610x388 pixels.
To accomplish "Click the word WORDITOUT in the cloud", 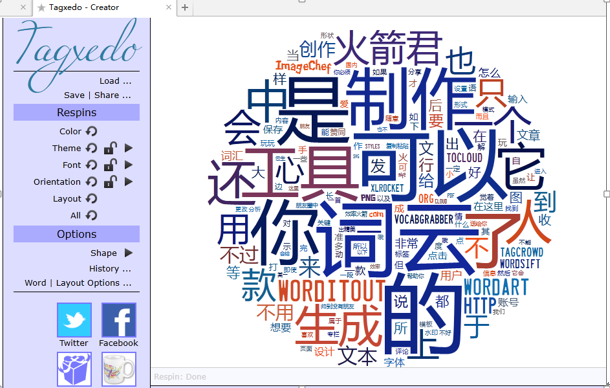I will pyautogui.click(x=332, y=291).
